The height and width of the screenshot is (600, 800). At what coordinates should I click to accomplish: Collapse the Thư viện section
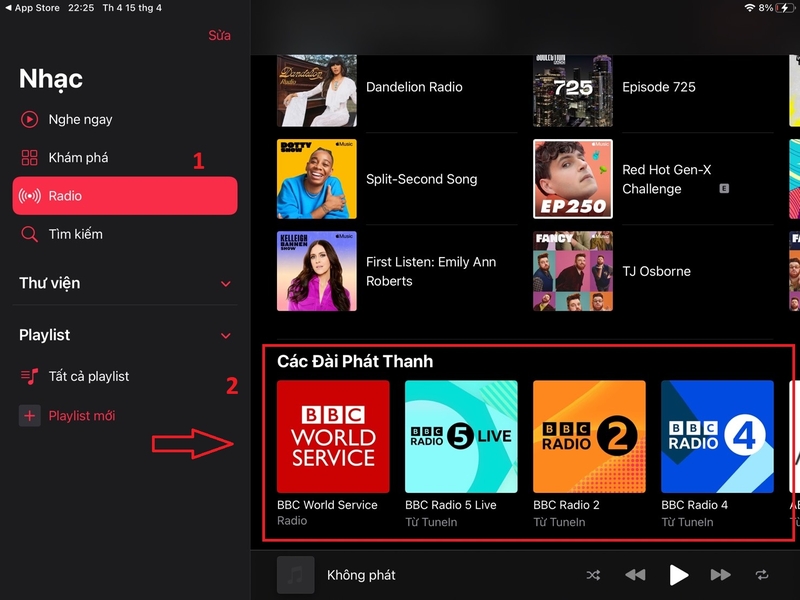(226, 284)
